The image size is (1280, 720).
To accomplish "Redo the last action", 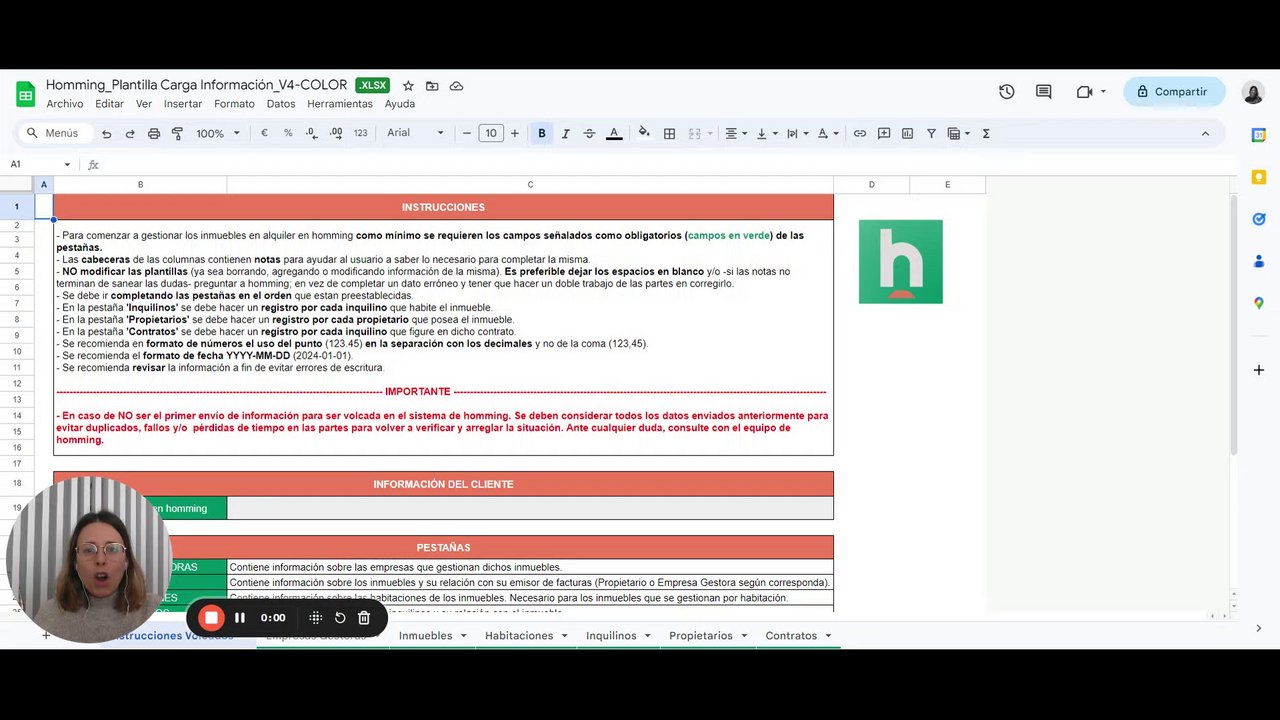I will click(130, 133).
